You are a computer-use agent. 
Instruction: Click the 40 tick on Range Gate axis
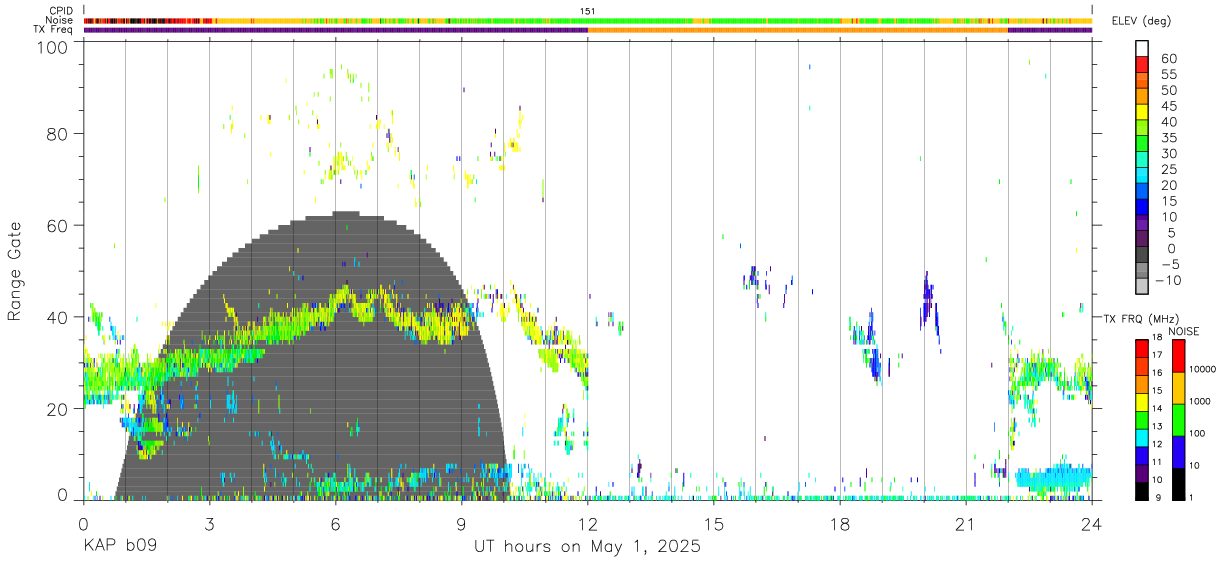coord(58,317)
